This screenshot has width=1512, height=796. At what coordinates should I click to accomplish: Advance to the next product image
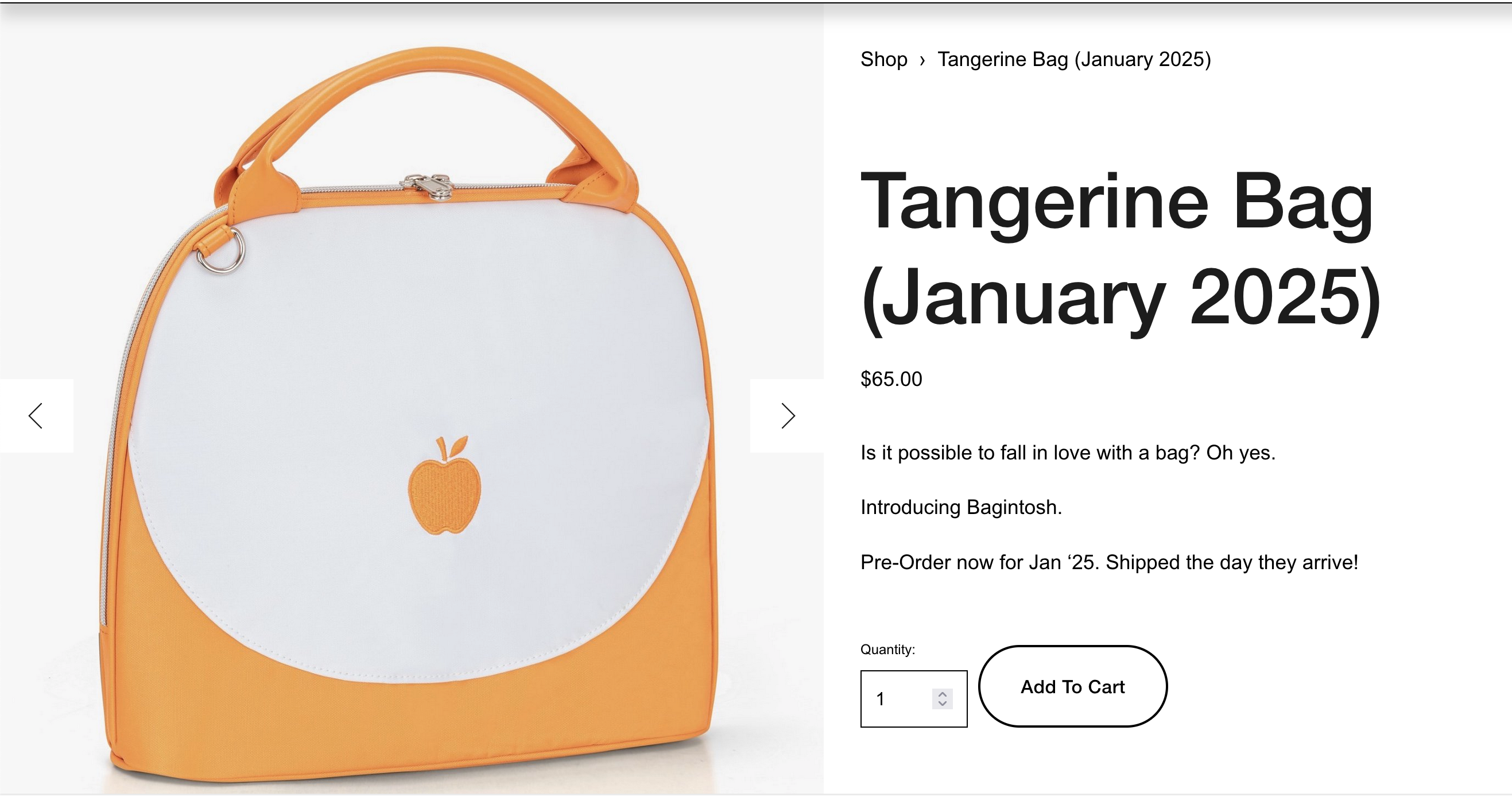click(x=787, y=415)
